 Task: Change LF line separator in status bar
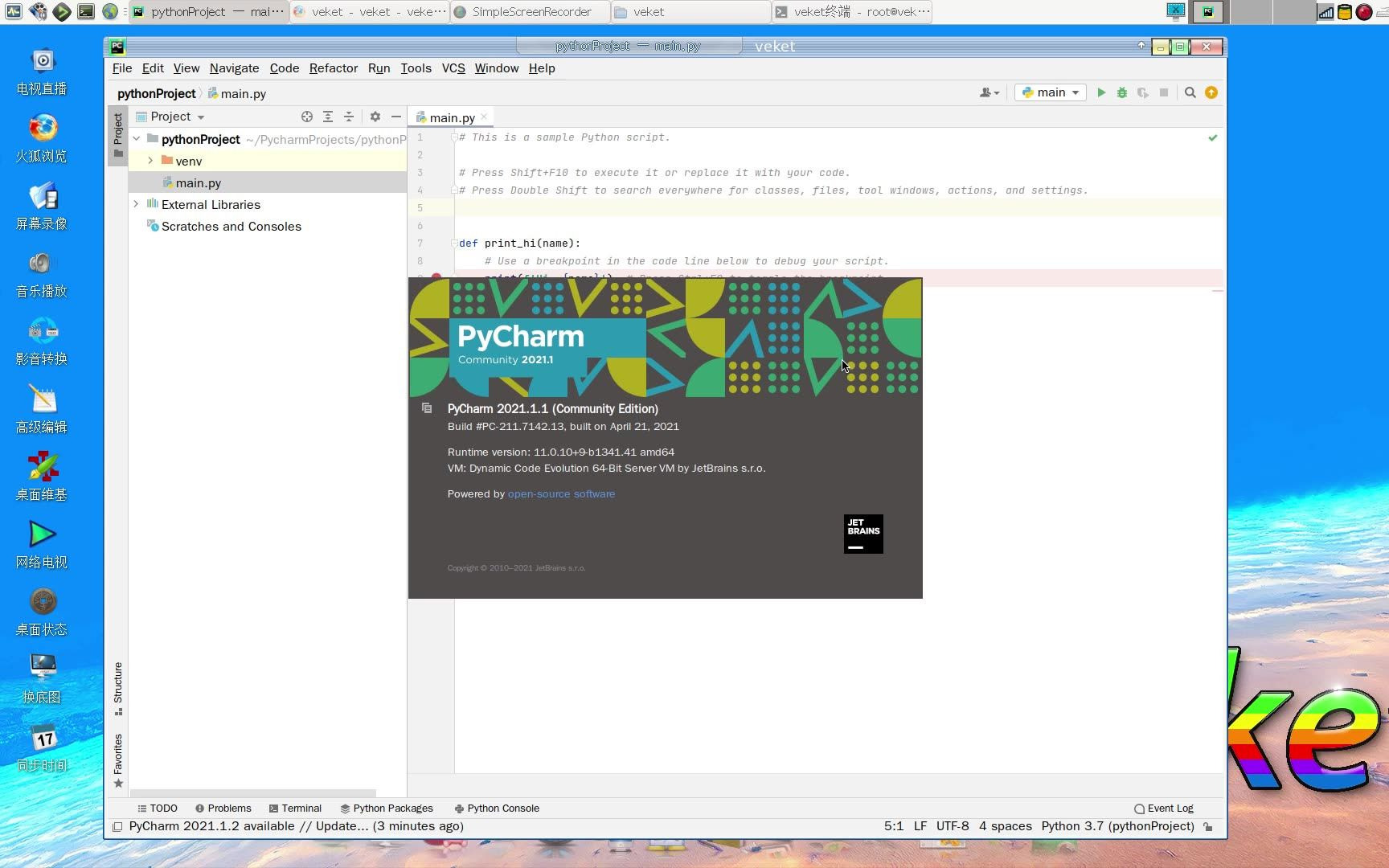[x=920, y=826]
